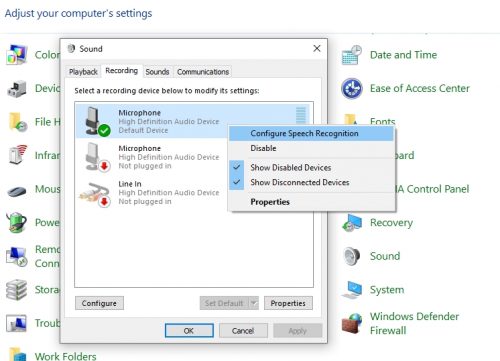
Task: Click the Set Default button
Action: (224, 303)
